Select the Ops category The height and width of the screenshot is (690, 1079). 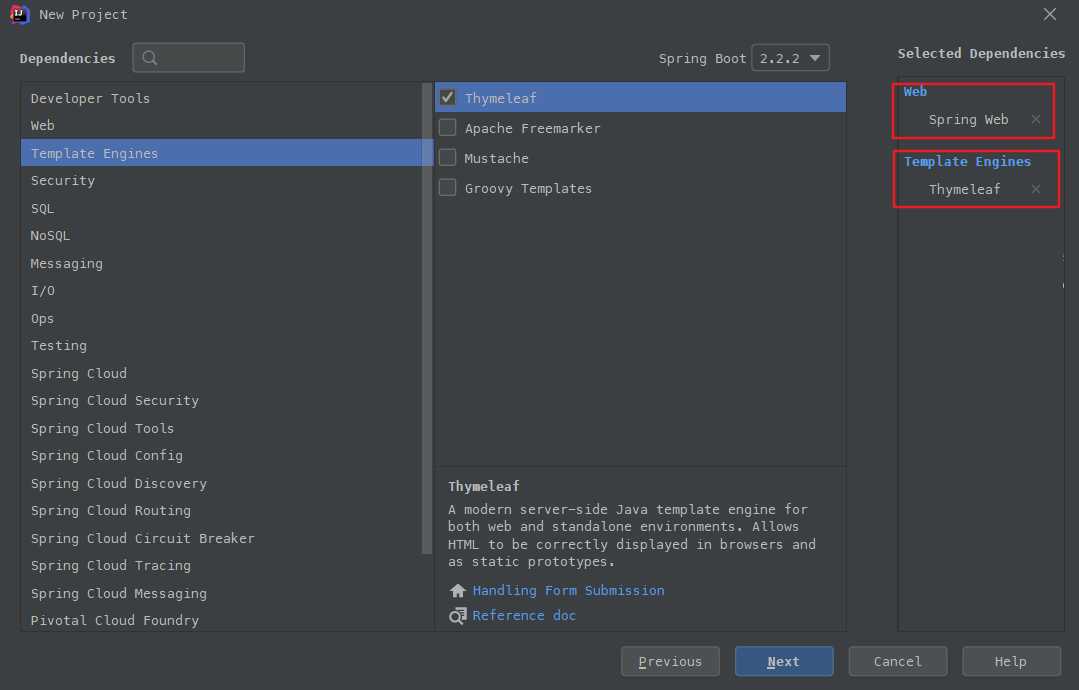(222, 319)
